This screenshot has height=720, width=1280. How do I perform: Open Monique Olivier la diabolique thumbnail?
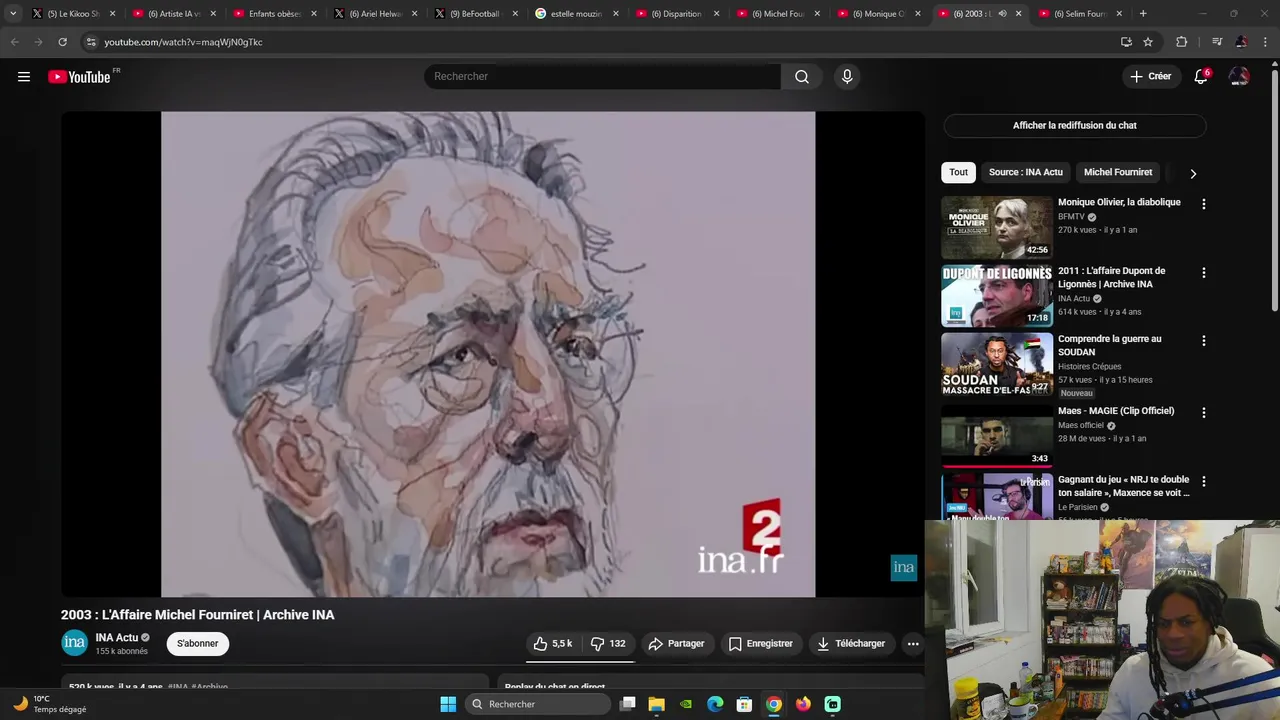click(997, 228)
